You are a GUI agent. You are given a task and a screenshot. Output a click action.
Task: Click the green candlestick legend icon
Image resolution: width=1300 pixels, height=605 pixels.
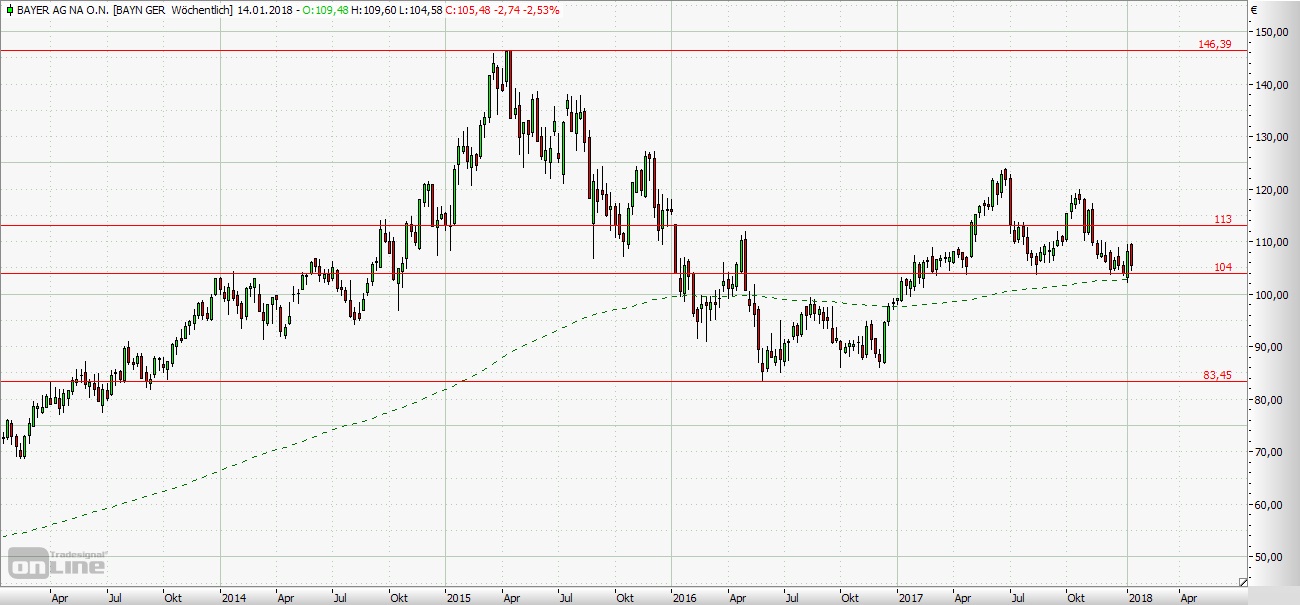click(10, 10)
